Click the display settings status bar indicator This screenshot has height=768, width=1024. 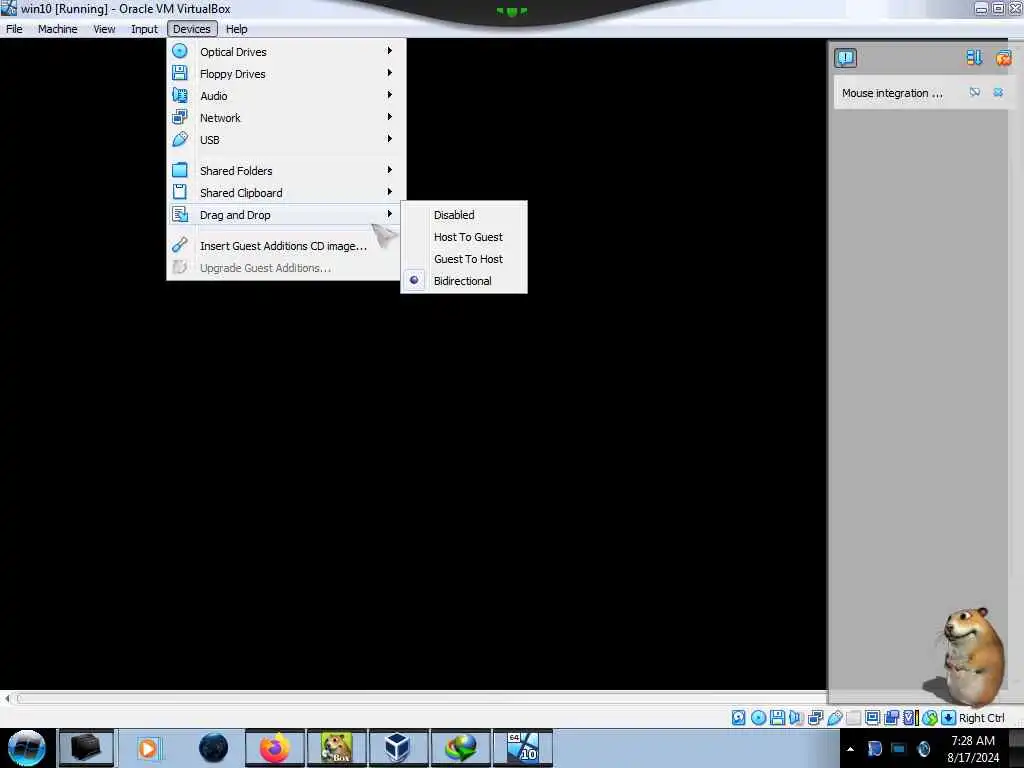pos(872,718)
